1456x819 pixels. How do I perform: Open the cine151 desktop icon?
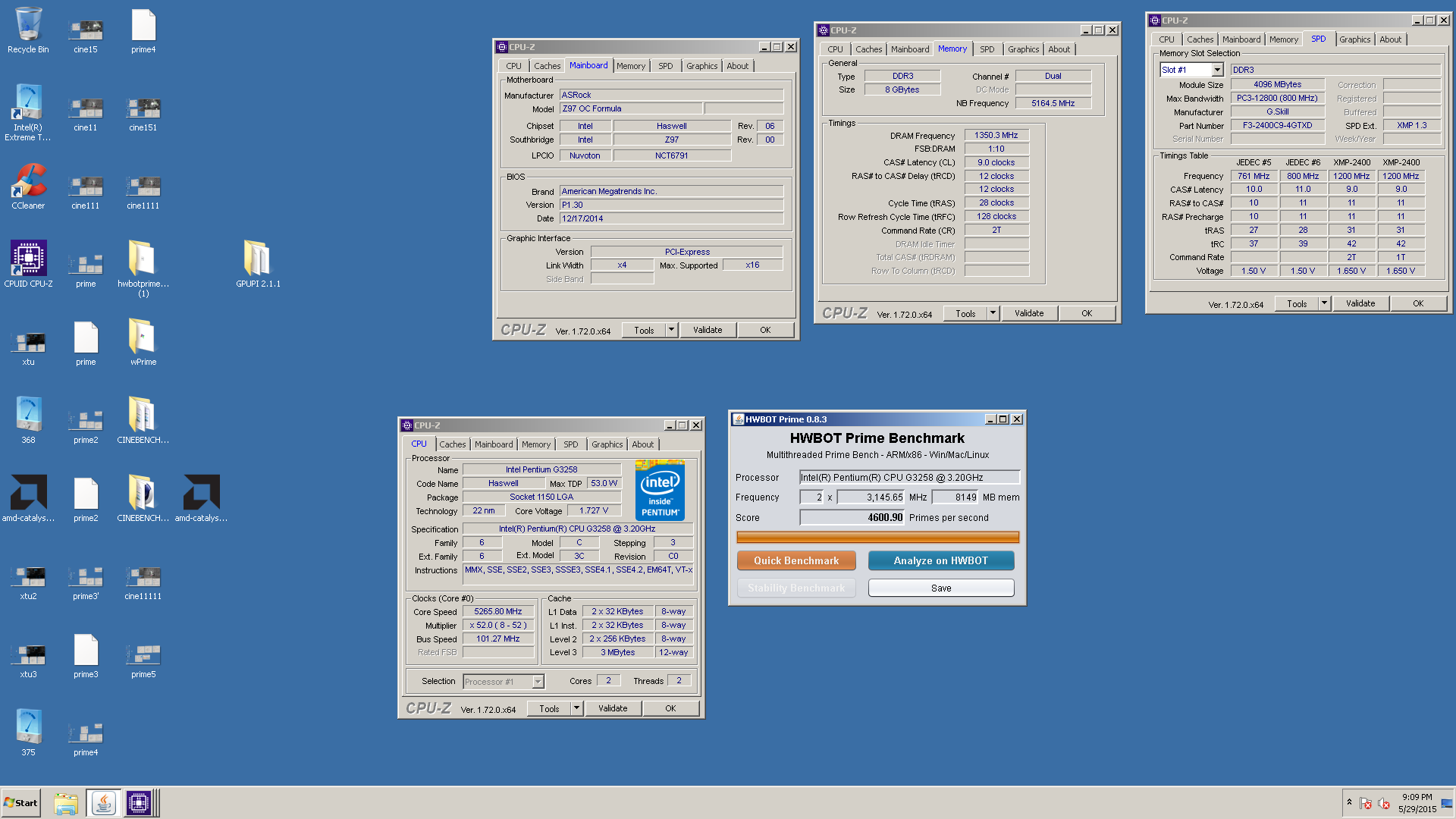coord(143,114)
